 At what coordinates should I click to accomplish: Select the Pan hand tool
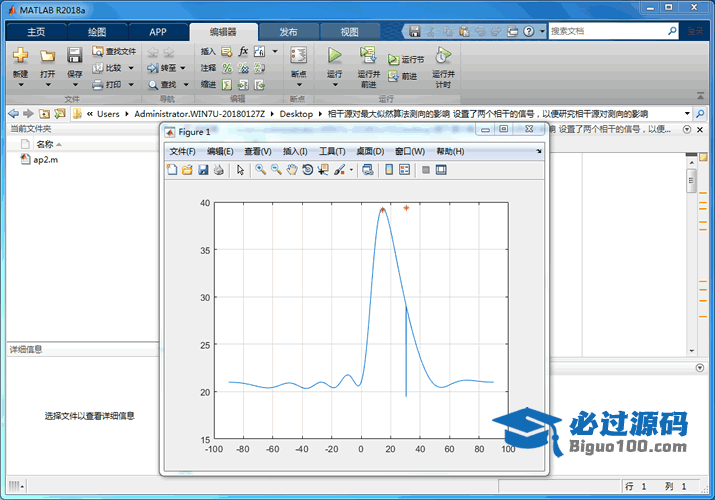point(292,170)
